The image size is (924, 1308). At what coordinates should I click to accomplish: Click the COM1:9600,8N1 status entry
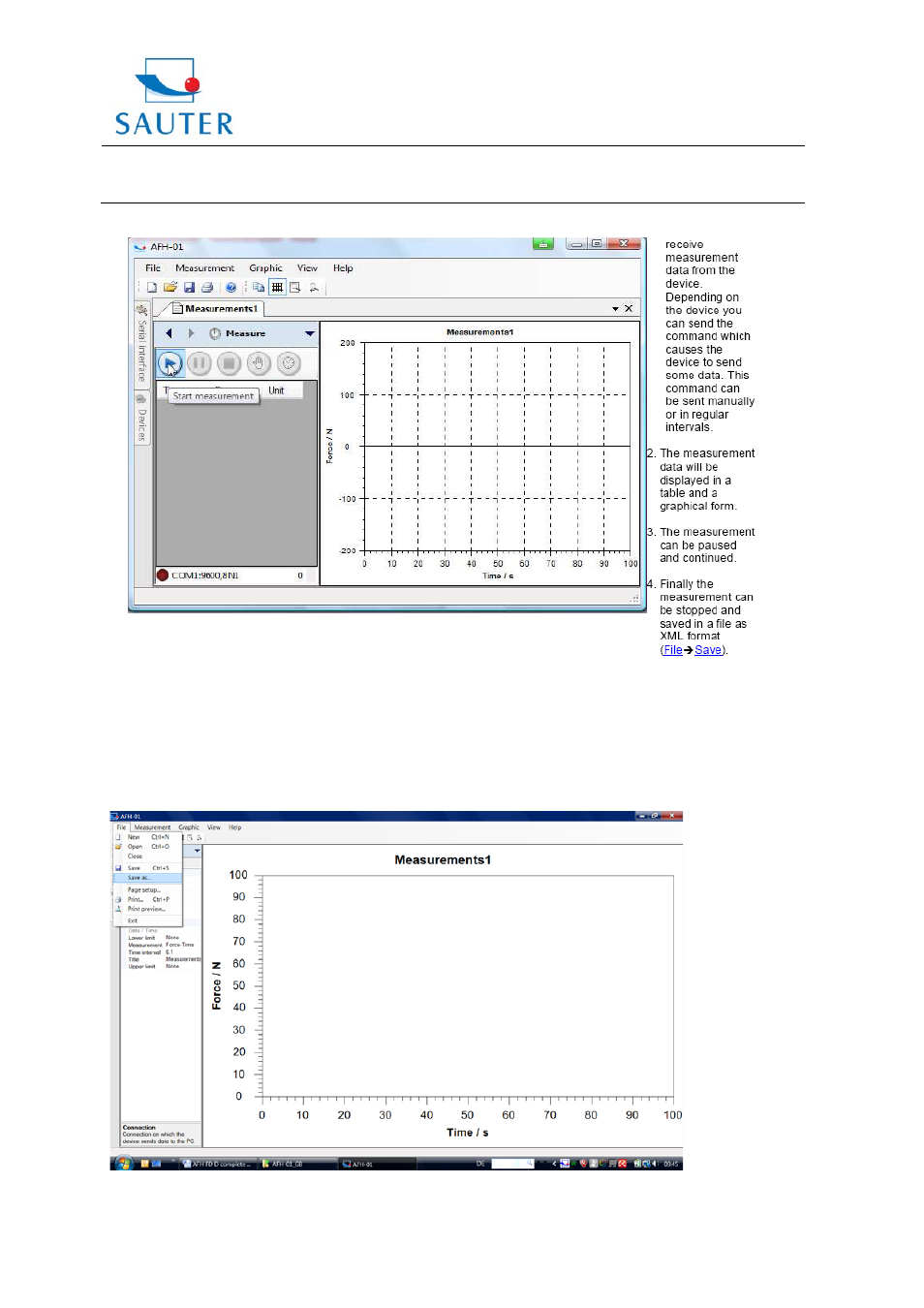205,576
